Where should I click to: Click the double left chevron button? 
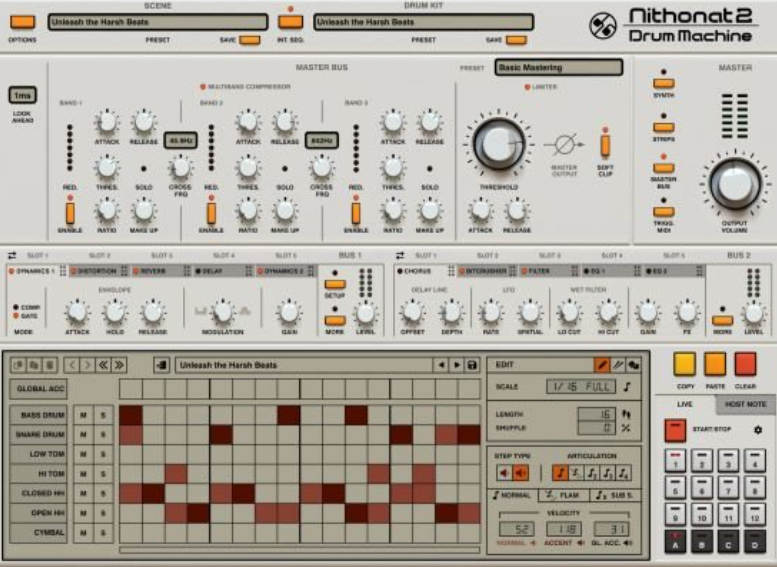point(103,365)
